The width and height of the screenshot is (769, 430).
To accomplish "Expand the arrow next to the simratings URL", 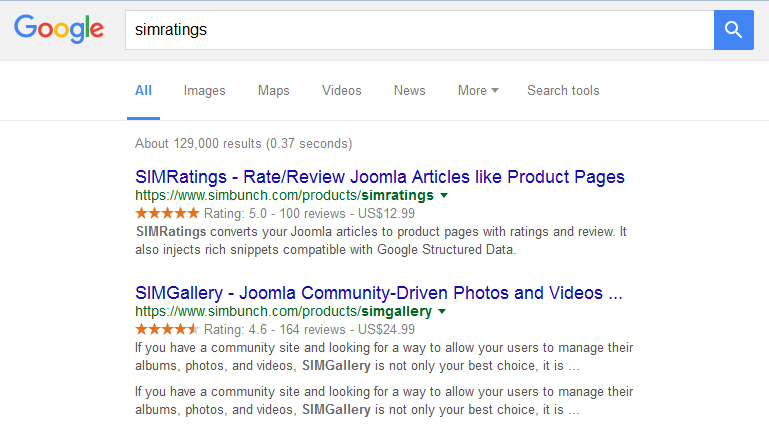I will pos(444,196).
